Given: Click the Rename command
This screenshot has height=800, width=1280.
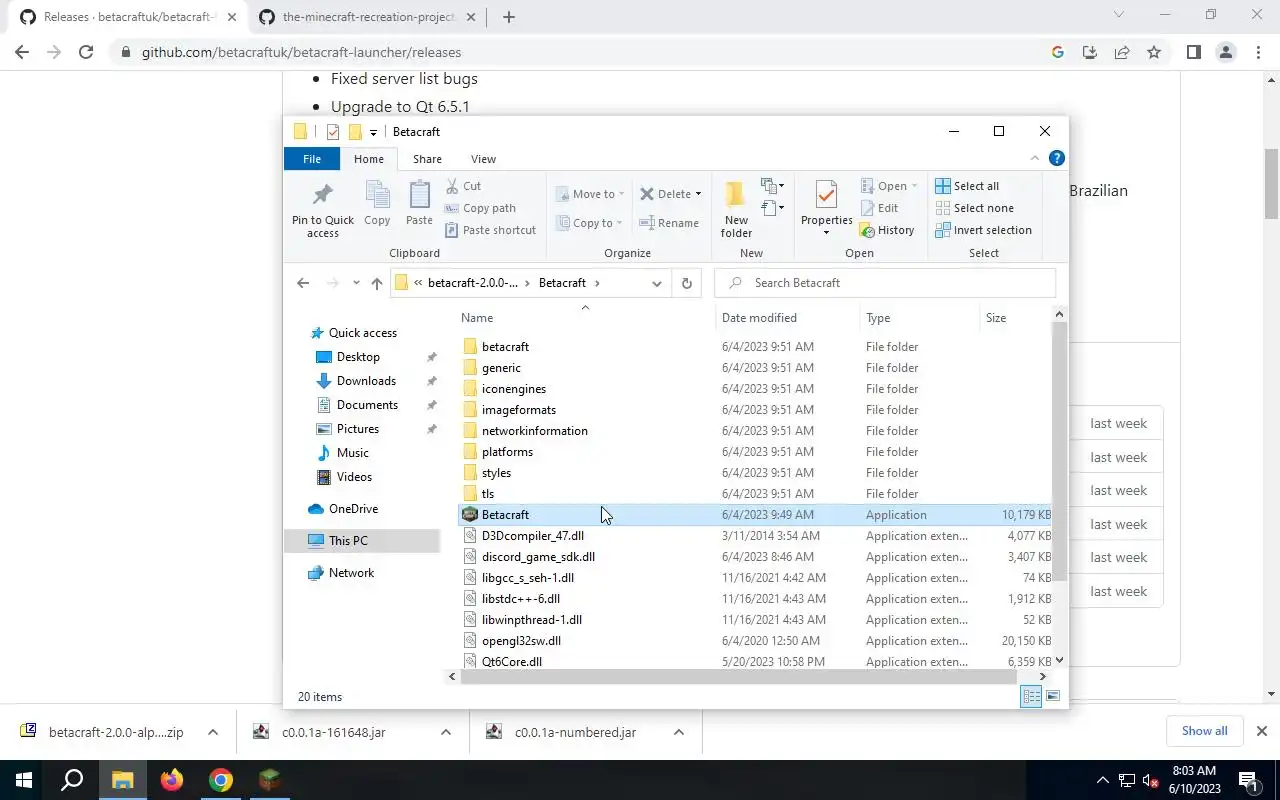Looking at the screenshot, I should pyautogui.click(x=669, y=223).
